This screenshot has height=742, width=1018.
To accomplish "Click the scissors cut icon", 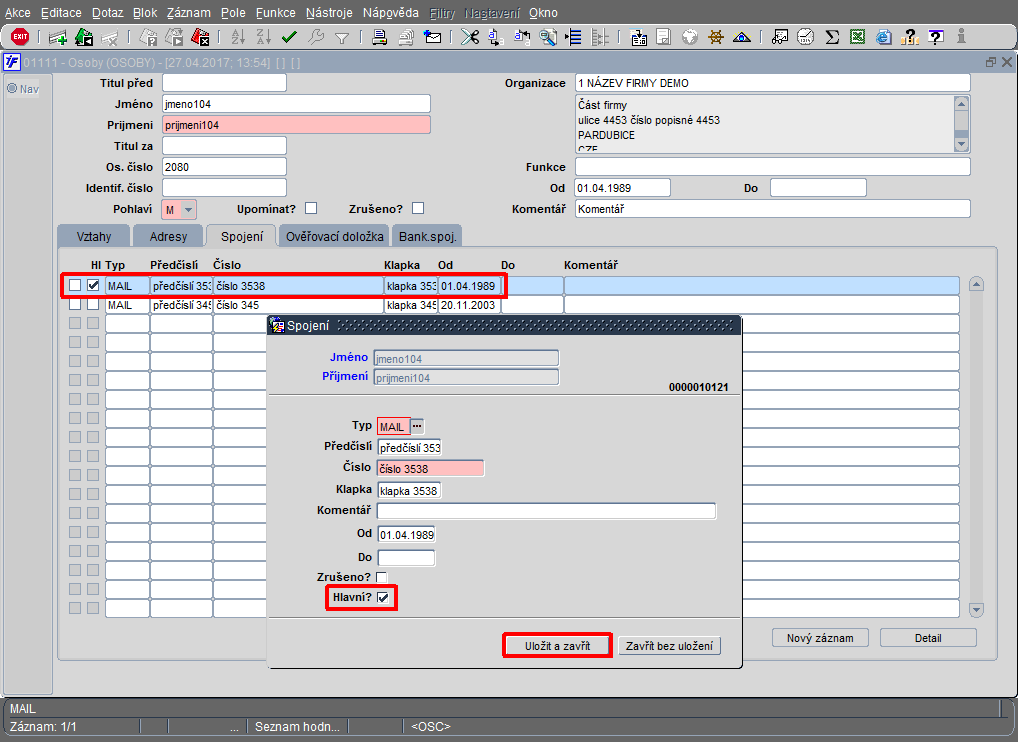I will 469,38.
